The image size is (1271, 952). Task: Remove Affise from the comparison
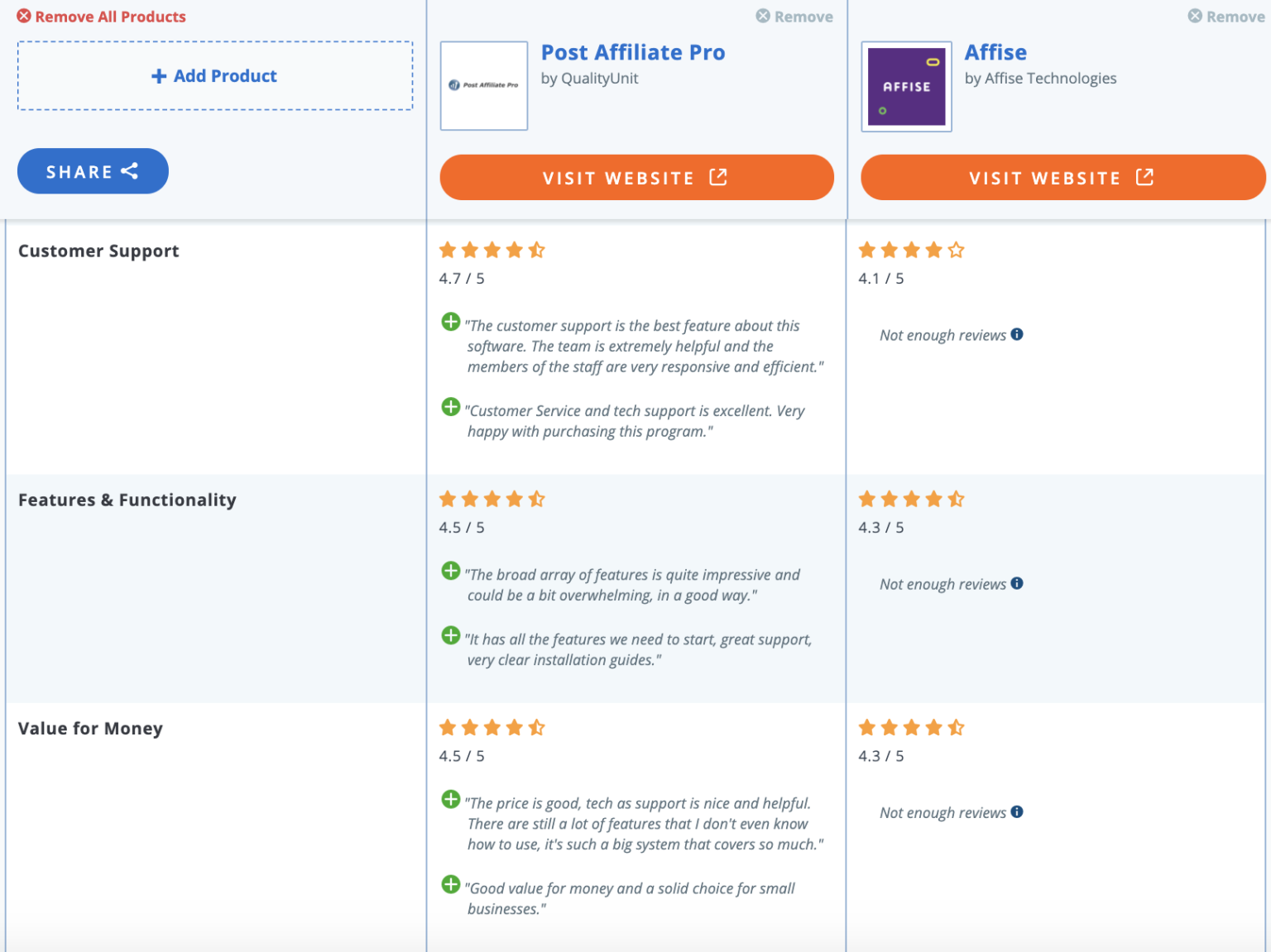[x=1225, y=17]
